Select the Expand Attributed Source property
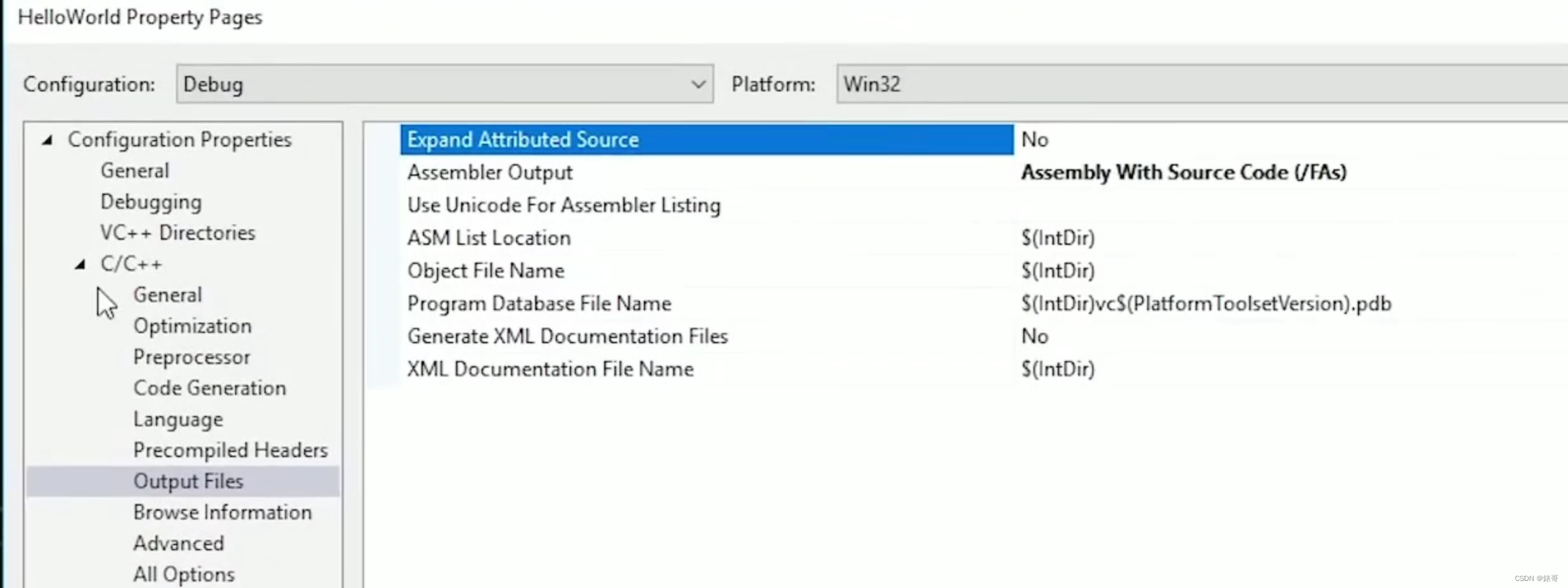Image resolution: width=1568 pixels, height=588 pixels. [x=706, y=139]
